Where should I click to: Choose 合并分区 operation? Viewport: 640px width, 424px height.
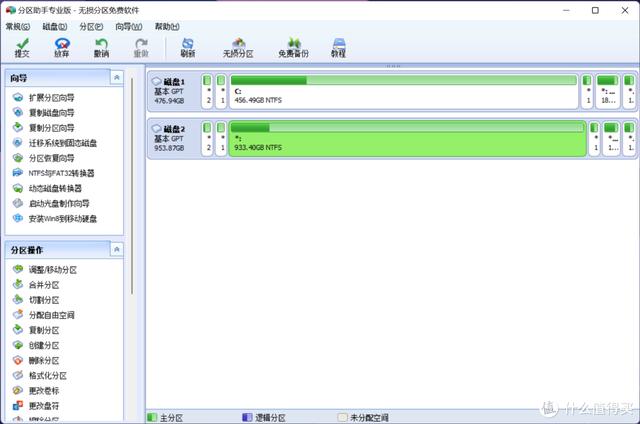click(36, 284)
